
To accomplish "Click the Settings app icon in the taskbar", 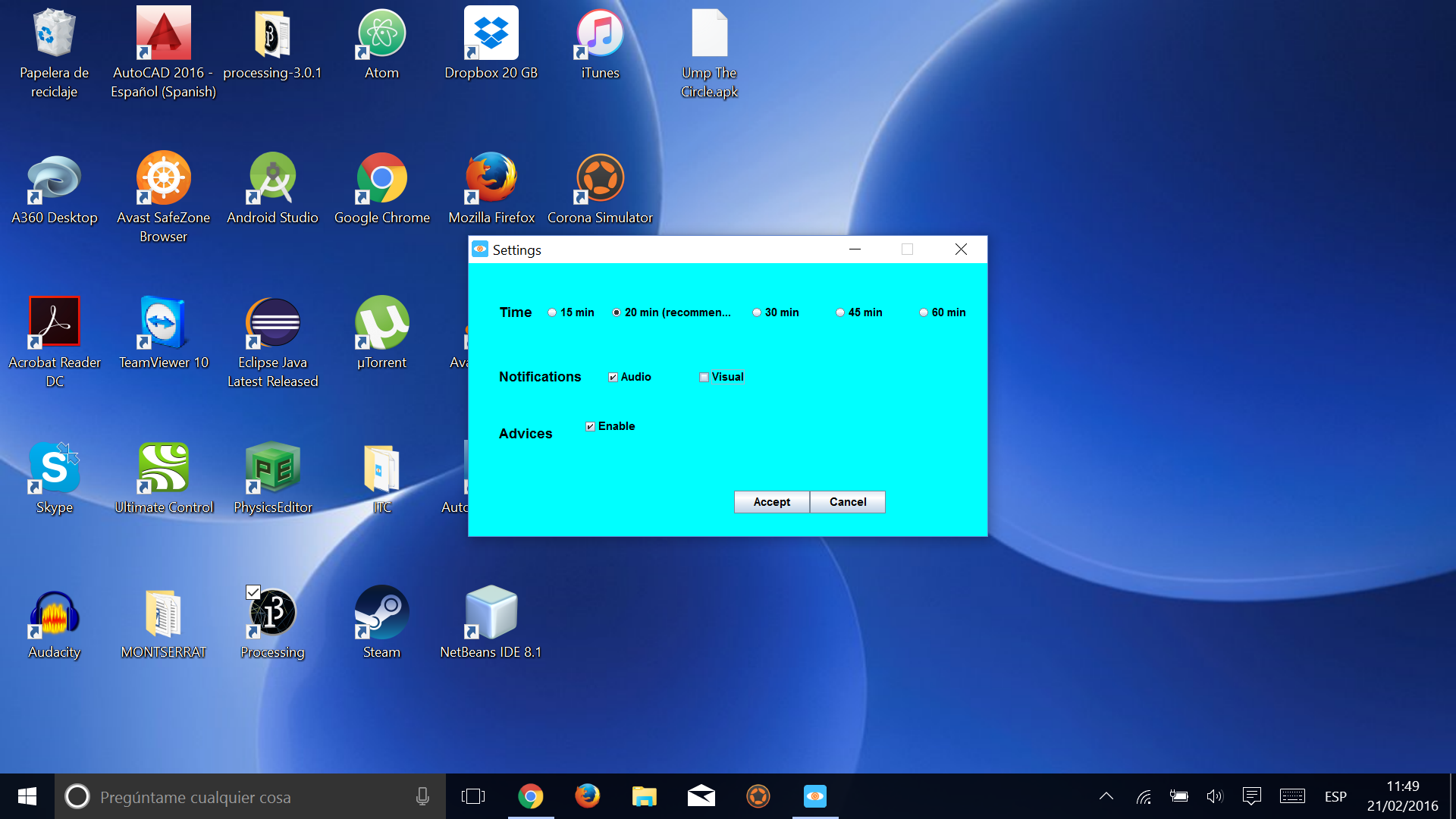I will click(815, 796).
